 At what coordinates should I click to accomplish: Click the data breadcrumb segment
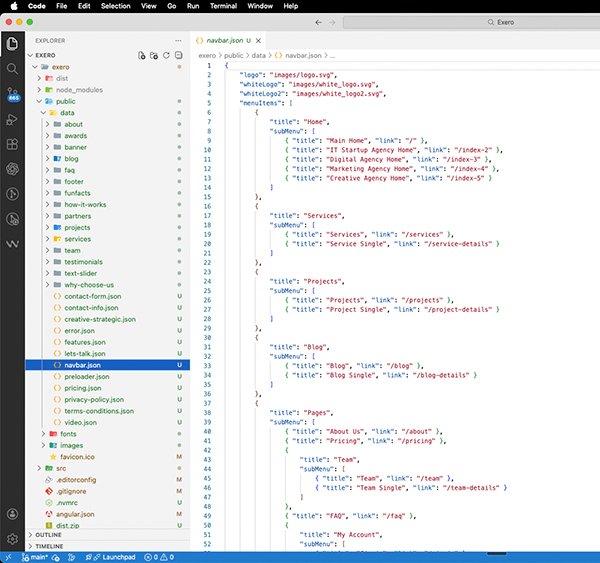(259, 55)
